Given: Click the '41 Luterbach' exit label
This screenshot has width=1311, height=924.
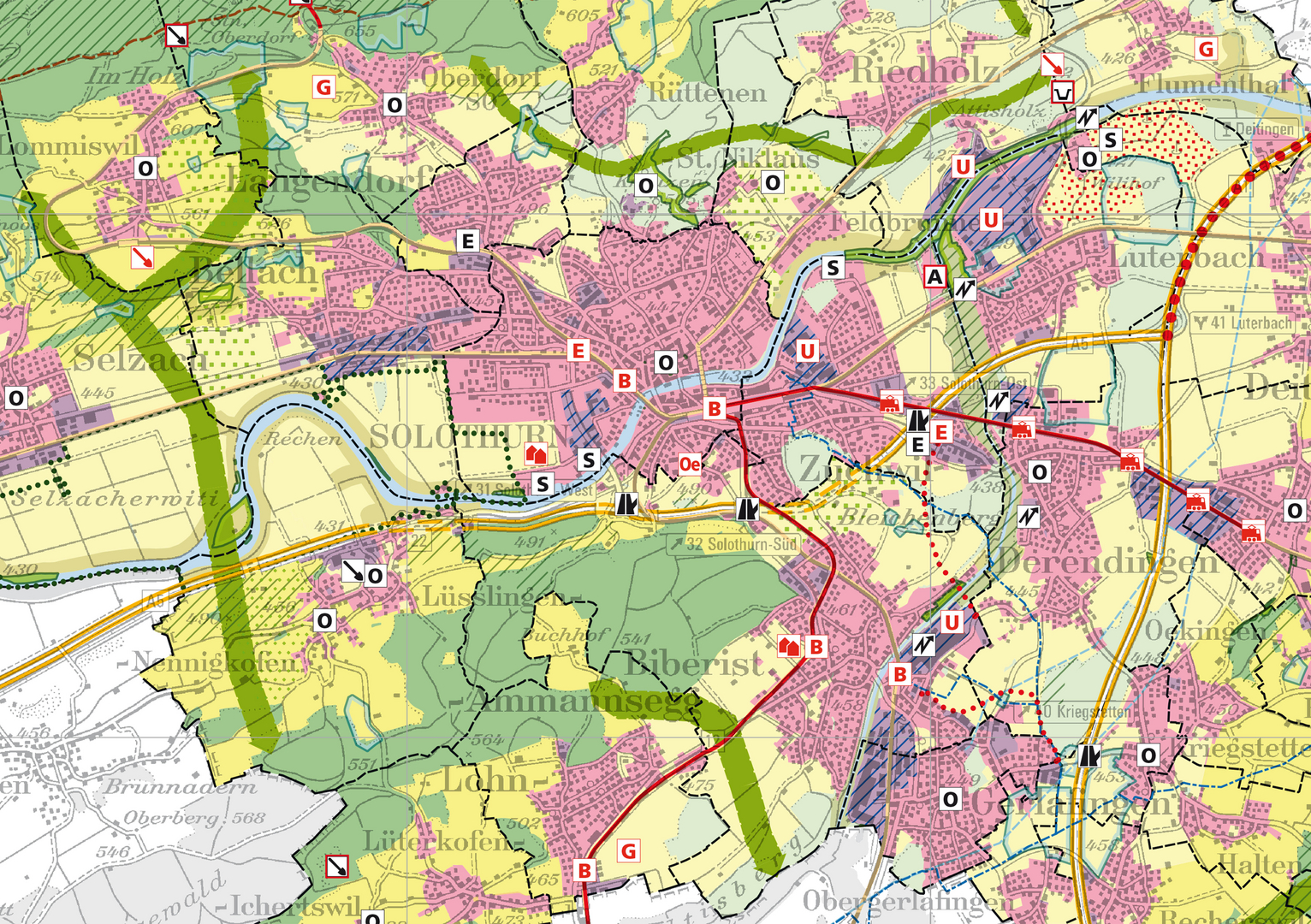Looking at the screenshot, I should pyautogui.click(x=1243, y=323).
